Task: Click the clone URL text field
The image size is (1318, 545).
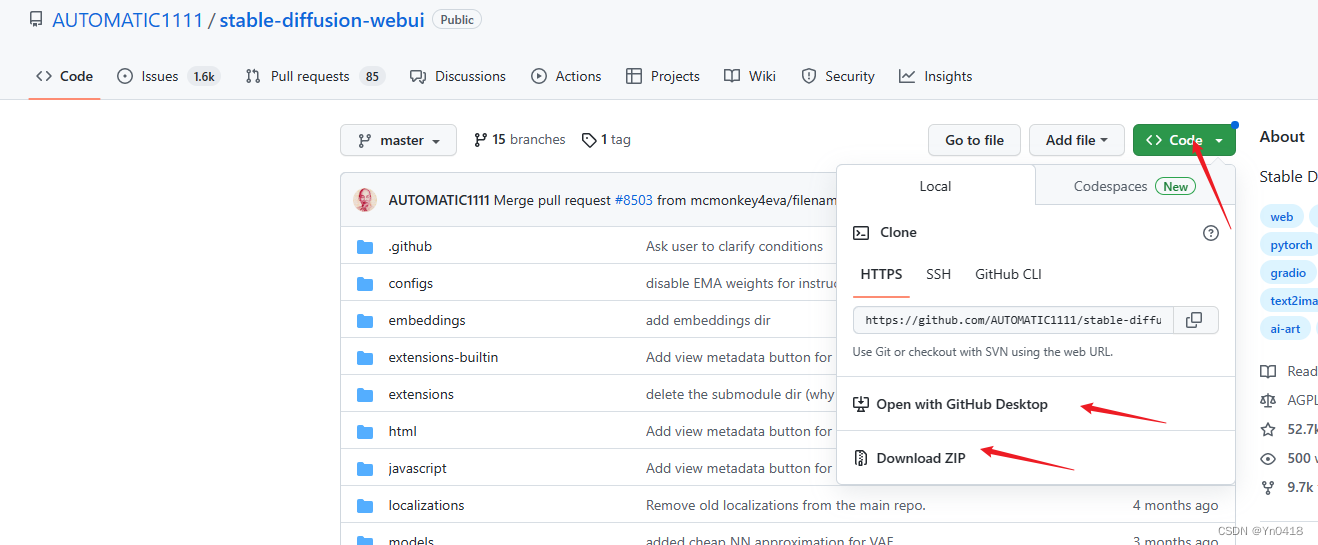Action: [1013, 320]
